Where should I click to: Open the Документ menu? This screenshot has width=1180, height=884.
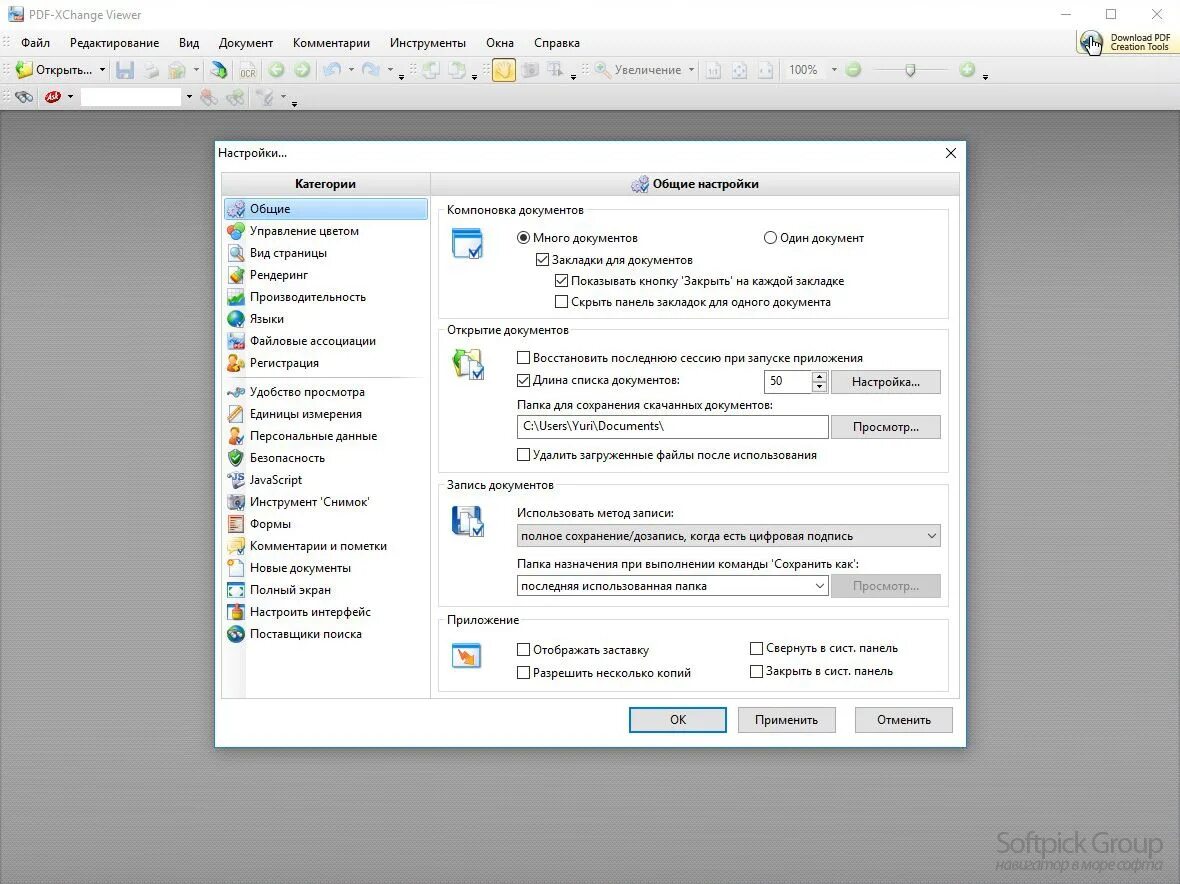pos(245,43)
